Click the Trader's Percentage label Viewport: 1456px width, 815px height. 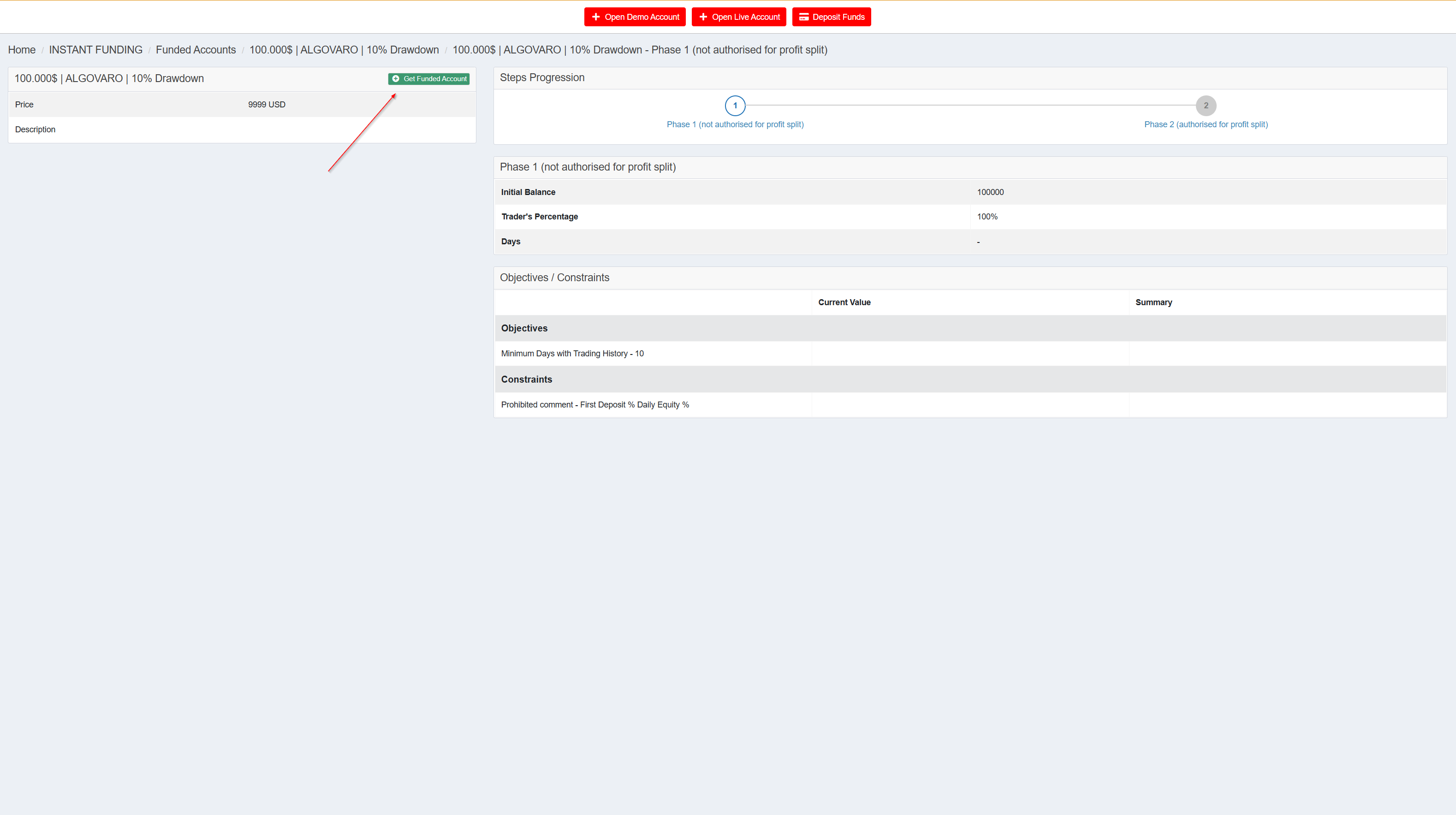click(539, 216)
